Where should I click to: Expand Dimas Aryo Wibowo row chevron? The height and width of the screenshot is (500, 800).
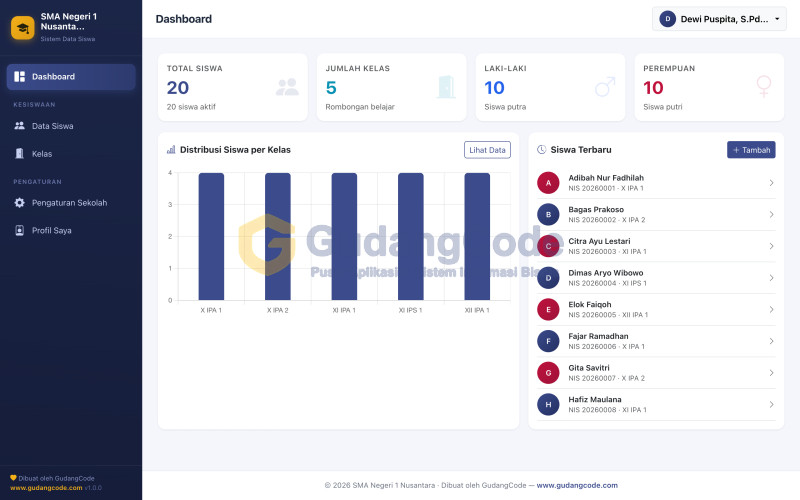[771, 278]
